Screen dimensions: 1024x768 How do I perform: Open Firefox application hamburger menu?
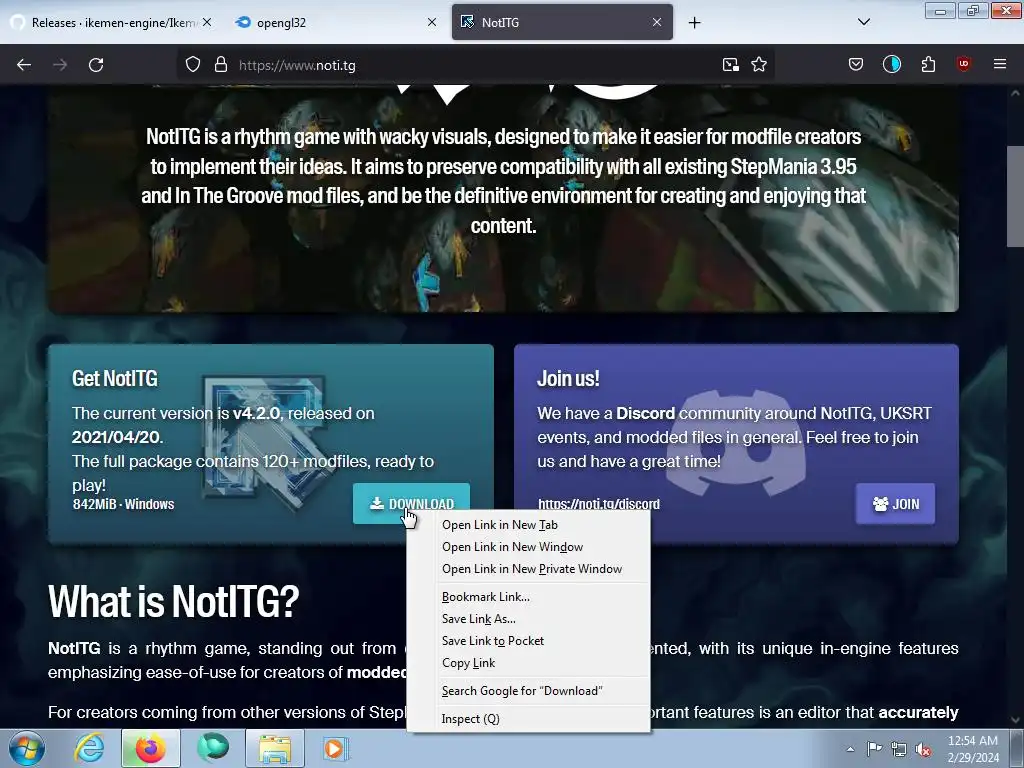(x=1000, y=64)
